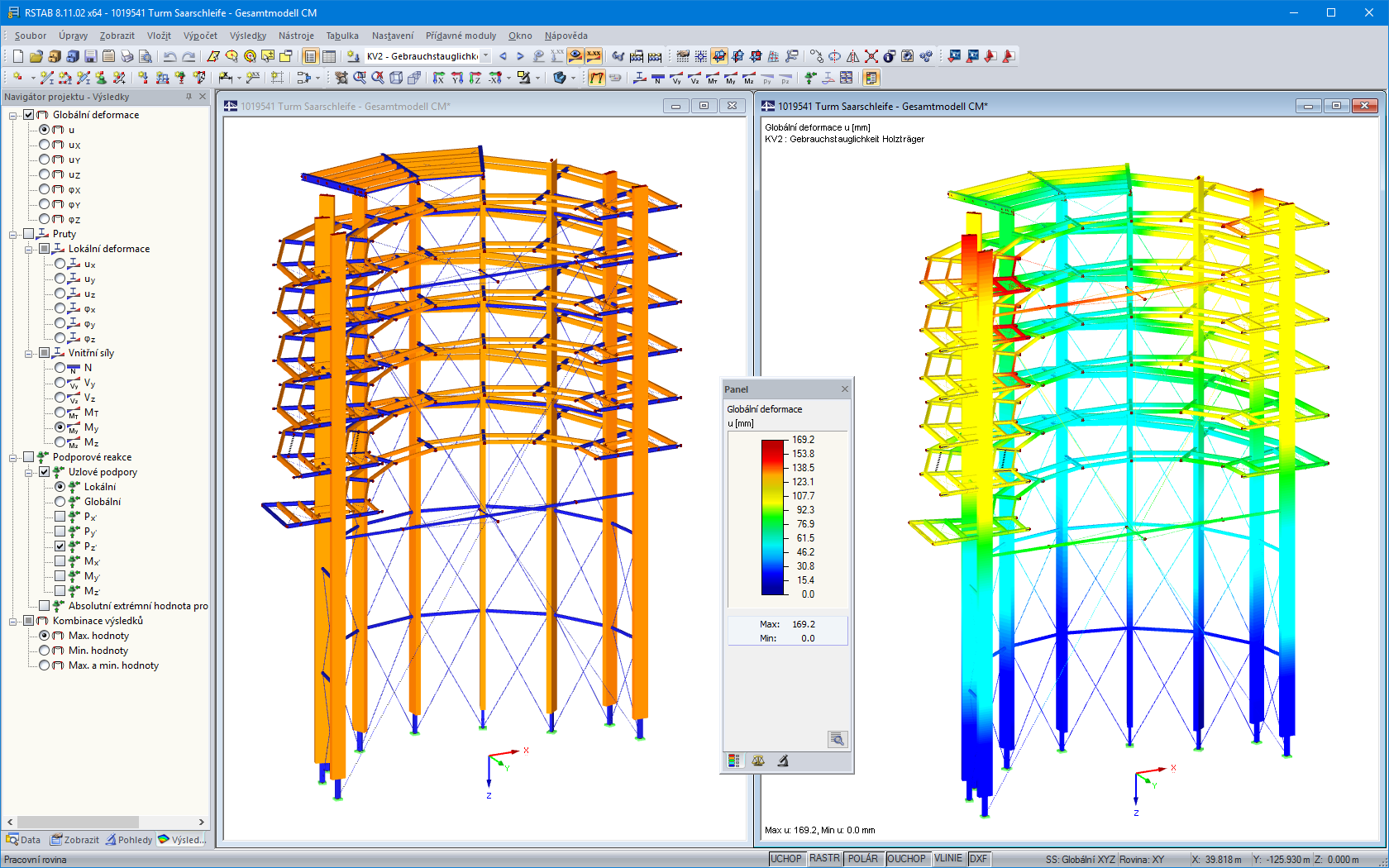Viewport: 1389px width, 868px height.
Task: Toggle the RASTR status bar button
Action: click(824, 859)
